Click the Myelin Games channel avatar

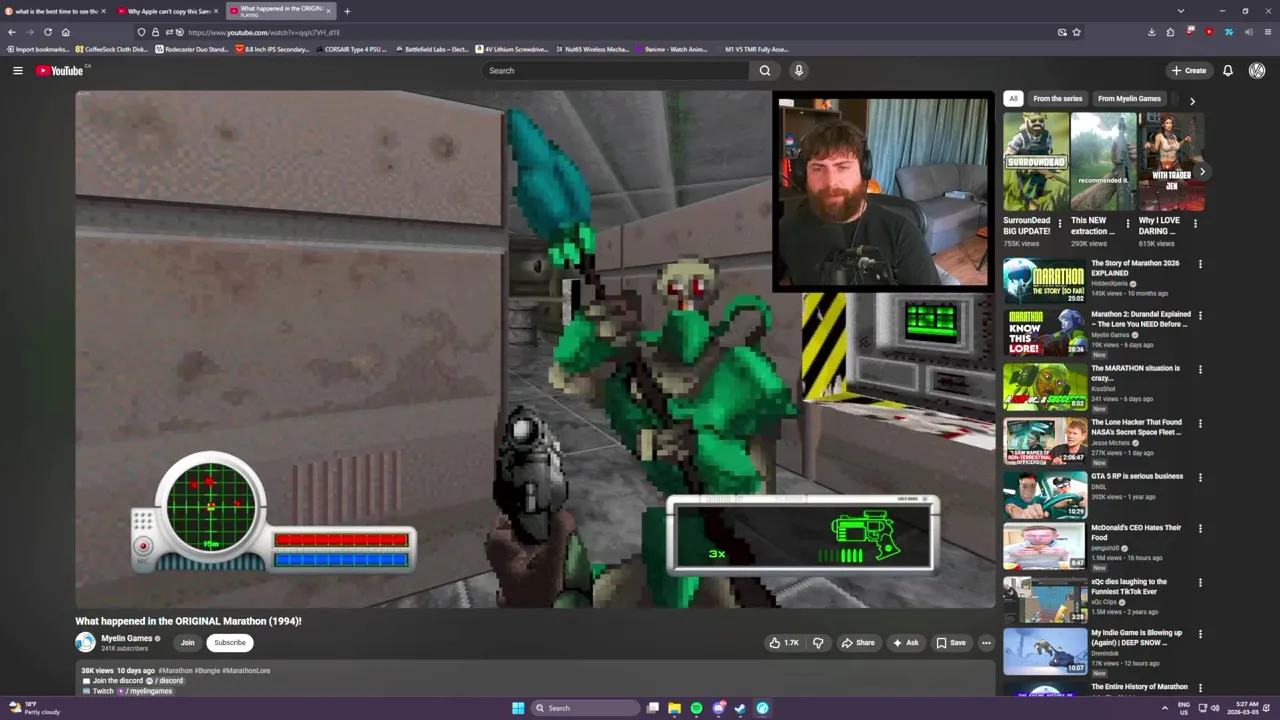click(85, 642)
